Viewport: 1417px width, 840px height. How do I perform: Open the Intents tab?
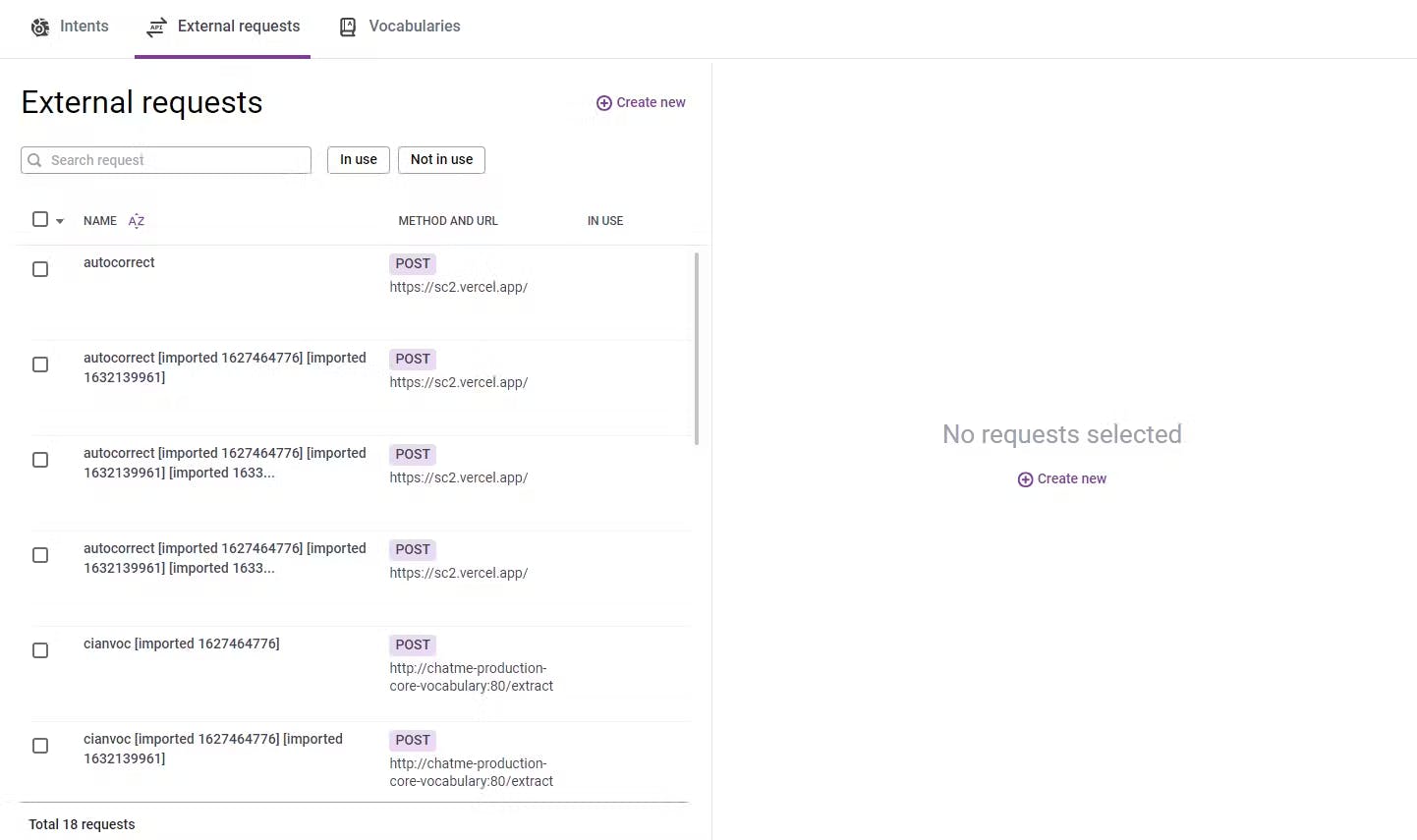tap(84, 27)
